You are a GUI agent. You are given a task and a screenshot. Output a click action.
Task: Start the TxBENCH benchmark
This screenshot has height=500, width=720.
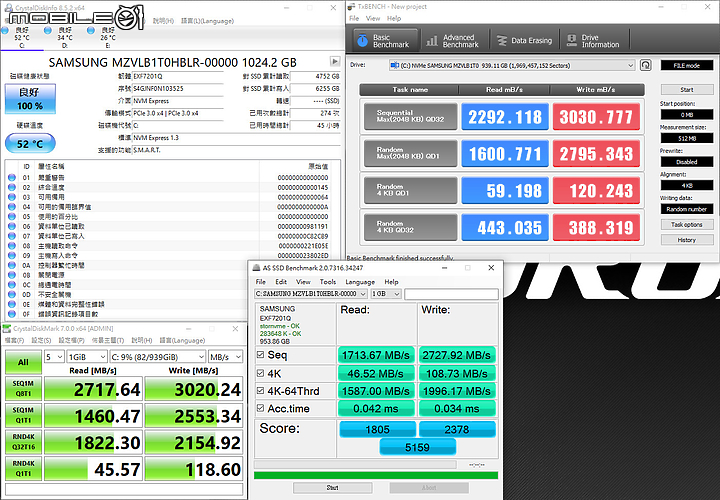[686, 90]
